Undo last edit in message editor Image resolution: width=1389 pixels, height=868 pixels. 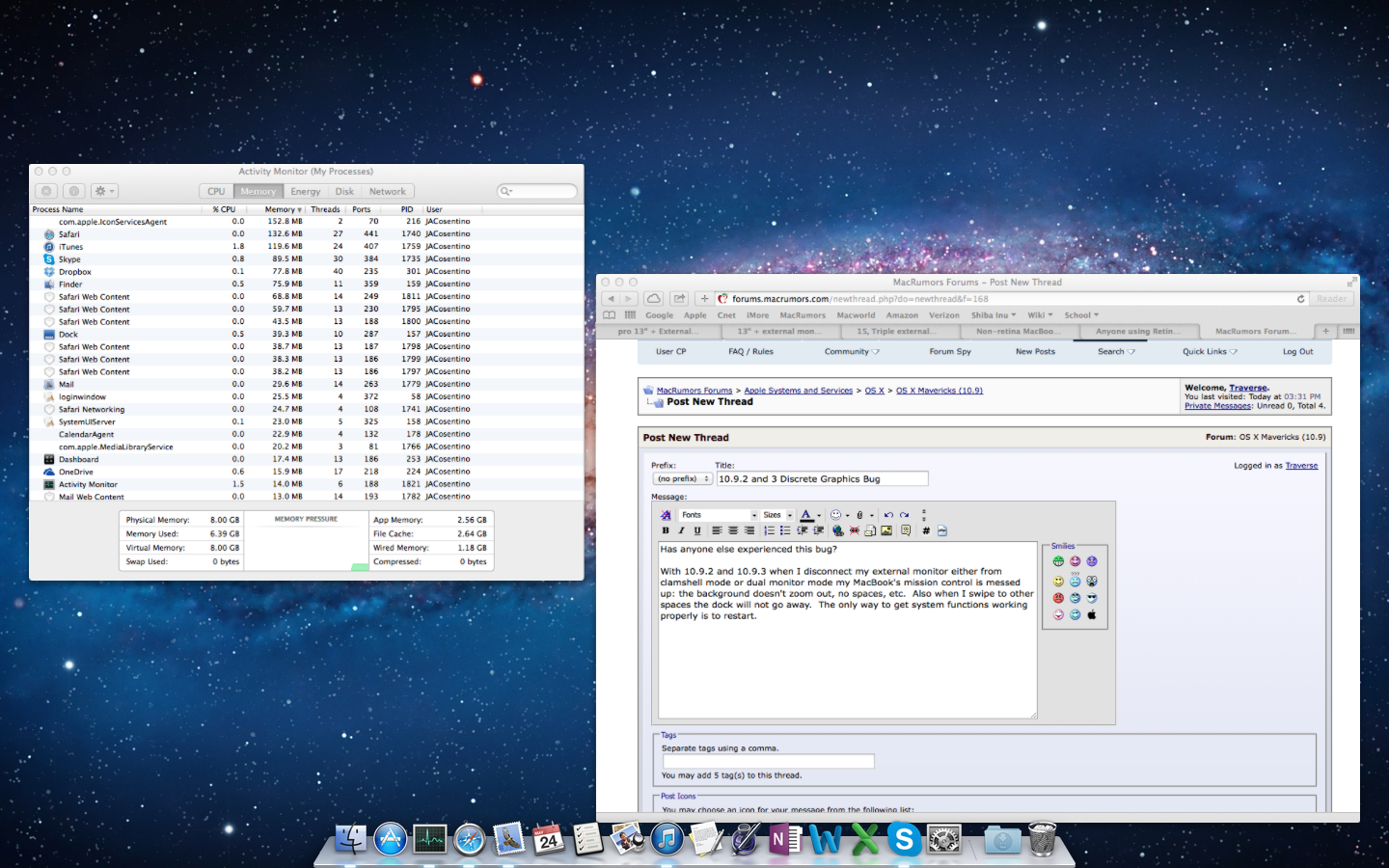(x=888, y=515)
